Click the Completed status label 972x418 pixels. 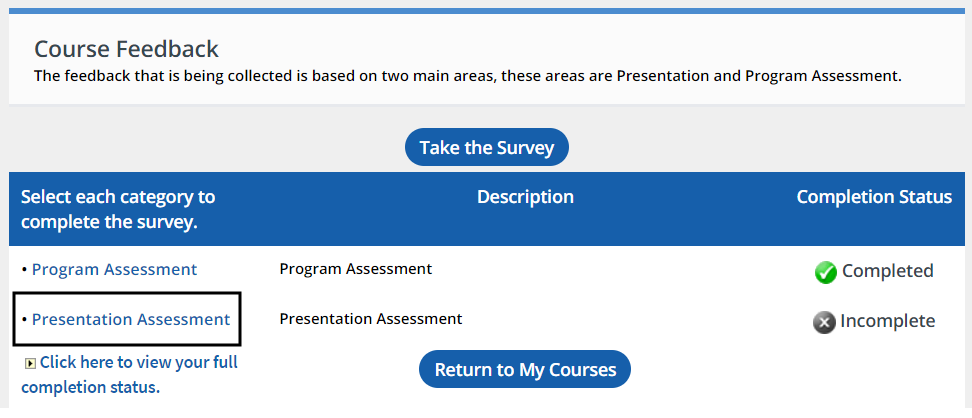[887, 271]
